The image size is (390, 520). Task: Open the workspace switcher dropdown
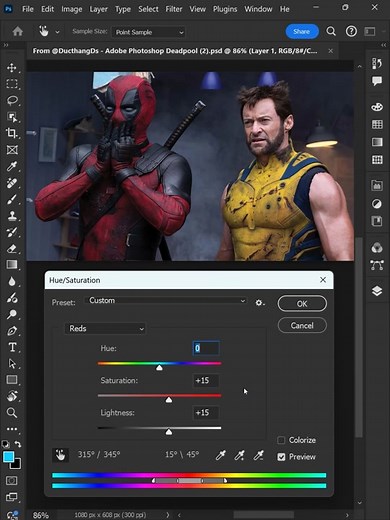(370, 31)
